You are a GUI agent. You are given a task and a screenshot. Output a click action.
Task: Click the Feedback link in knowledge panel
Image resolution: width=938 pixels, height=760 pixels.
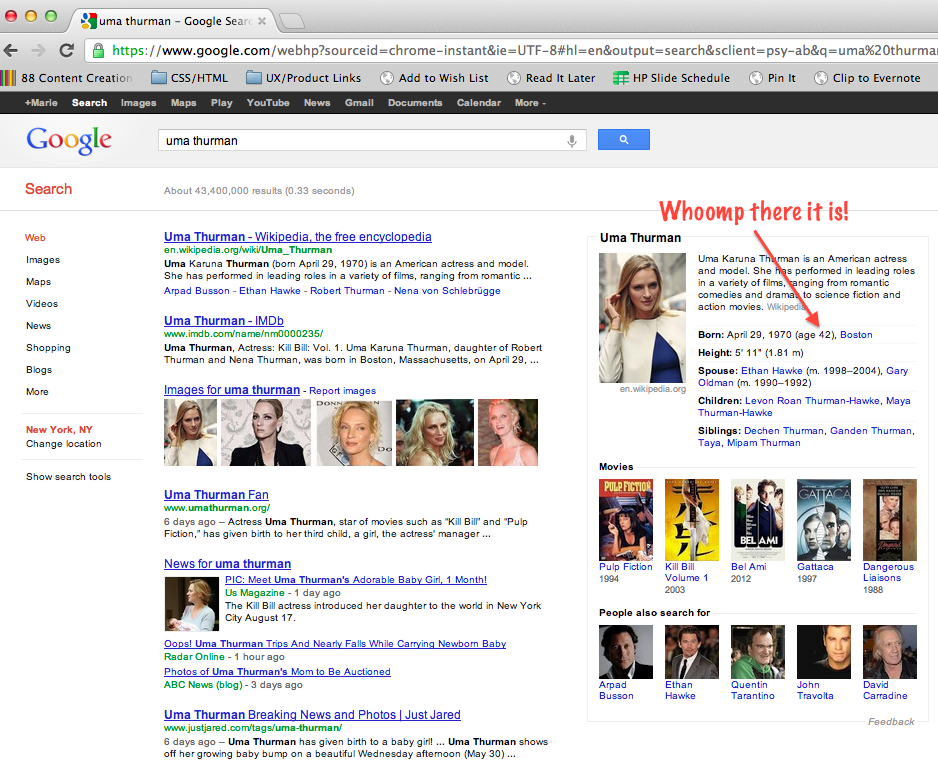pyautogui.click(x=891, y=722)
